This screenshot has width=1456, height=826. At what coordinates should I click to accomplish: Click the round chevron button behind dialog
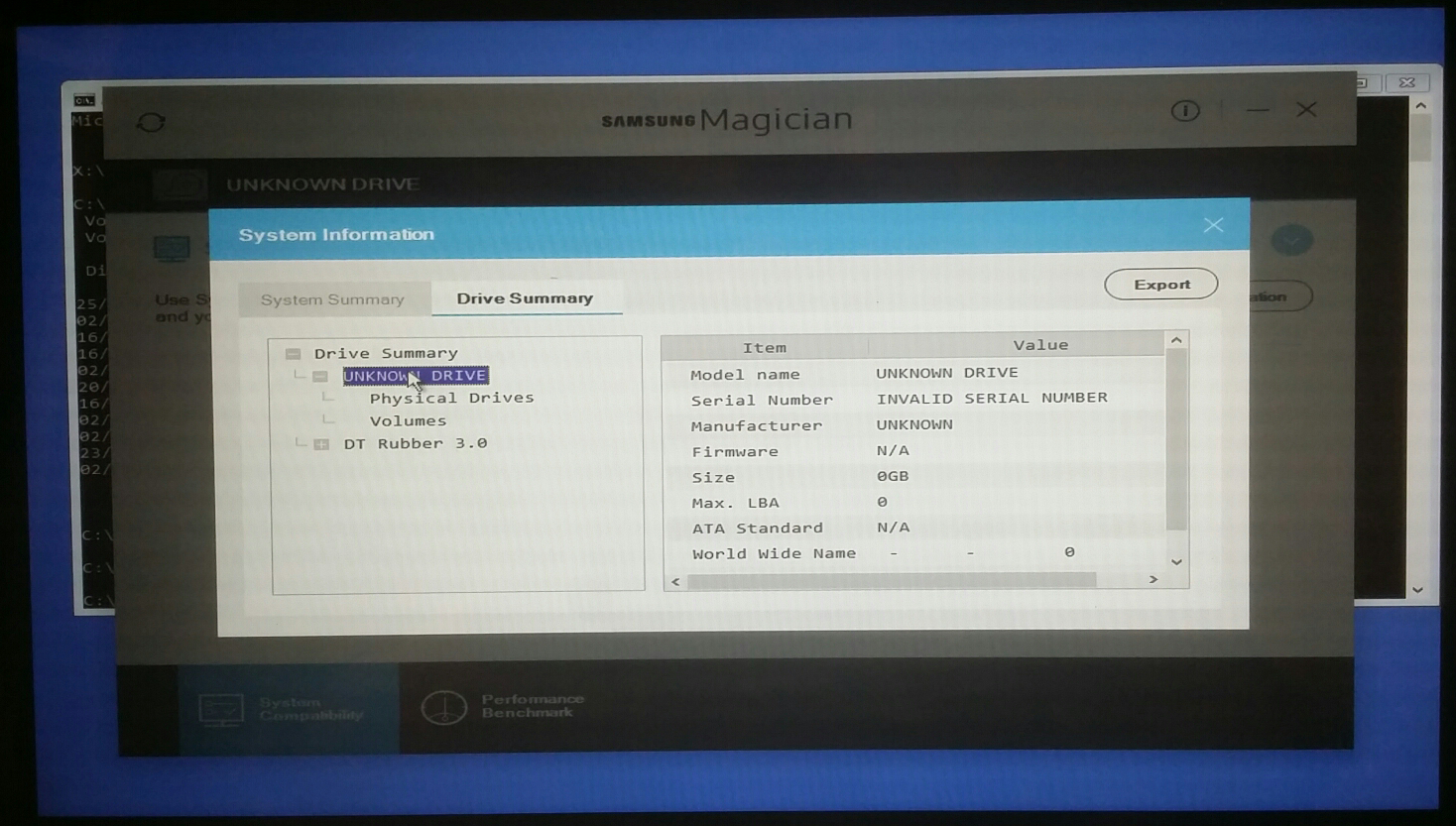point(1291,240)
